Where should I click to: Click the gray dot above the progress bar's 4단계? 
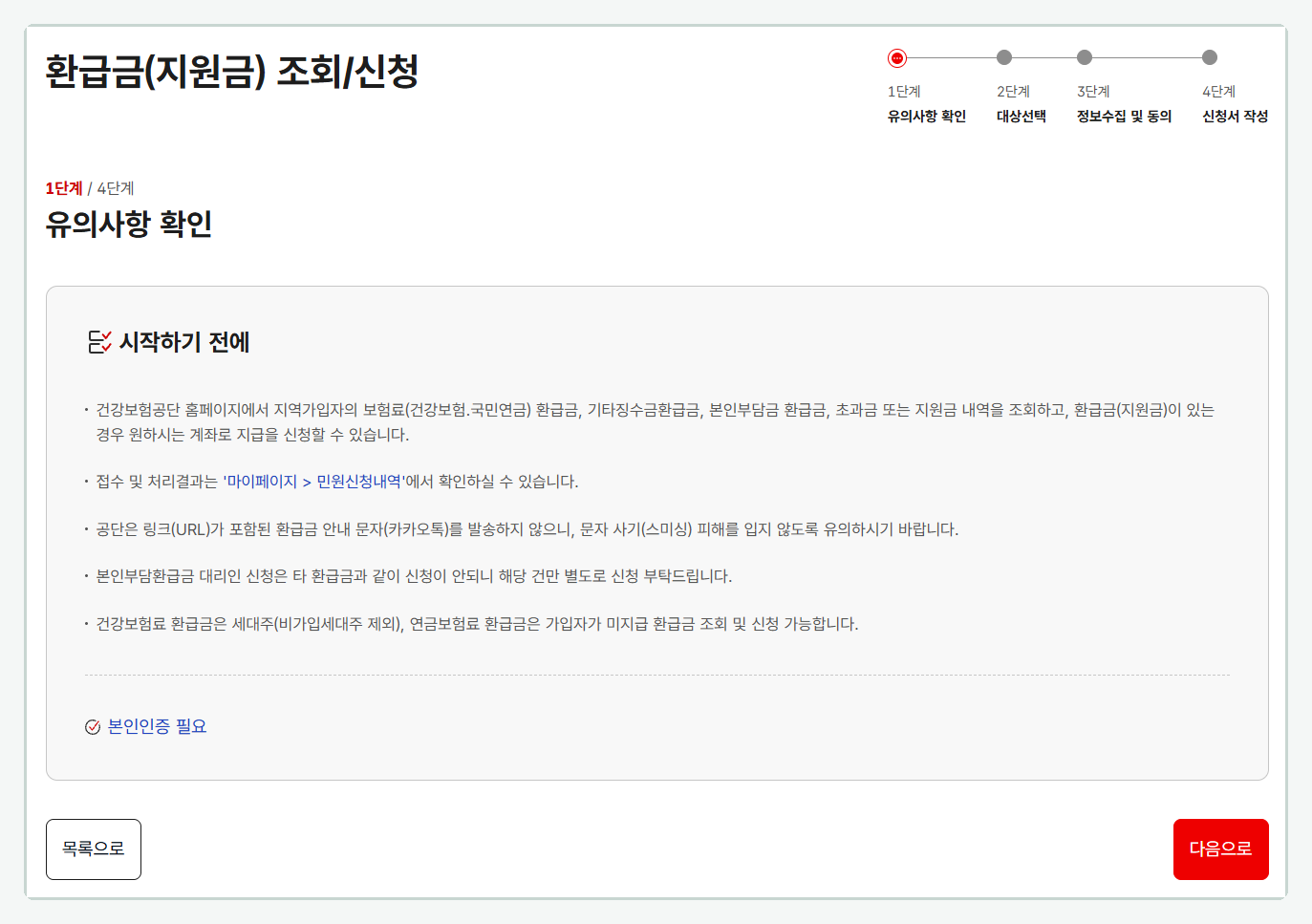coord(1210,57)
